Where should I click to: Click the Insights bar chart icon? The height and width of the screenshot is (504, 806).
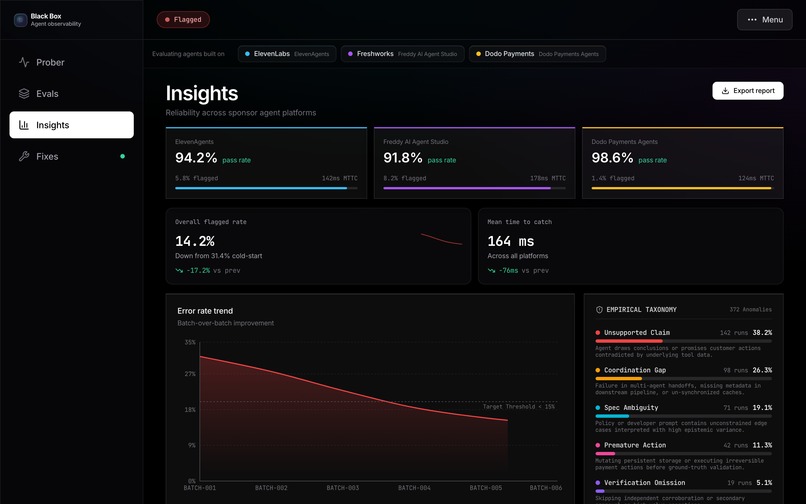24,125
